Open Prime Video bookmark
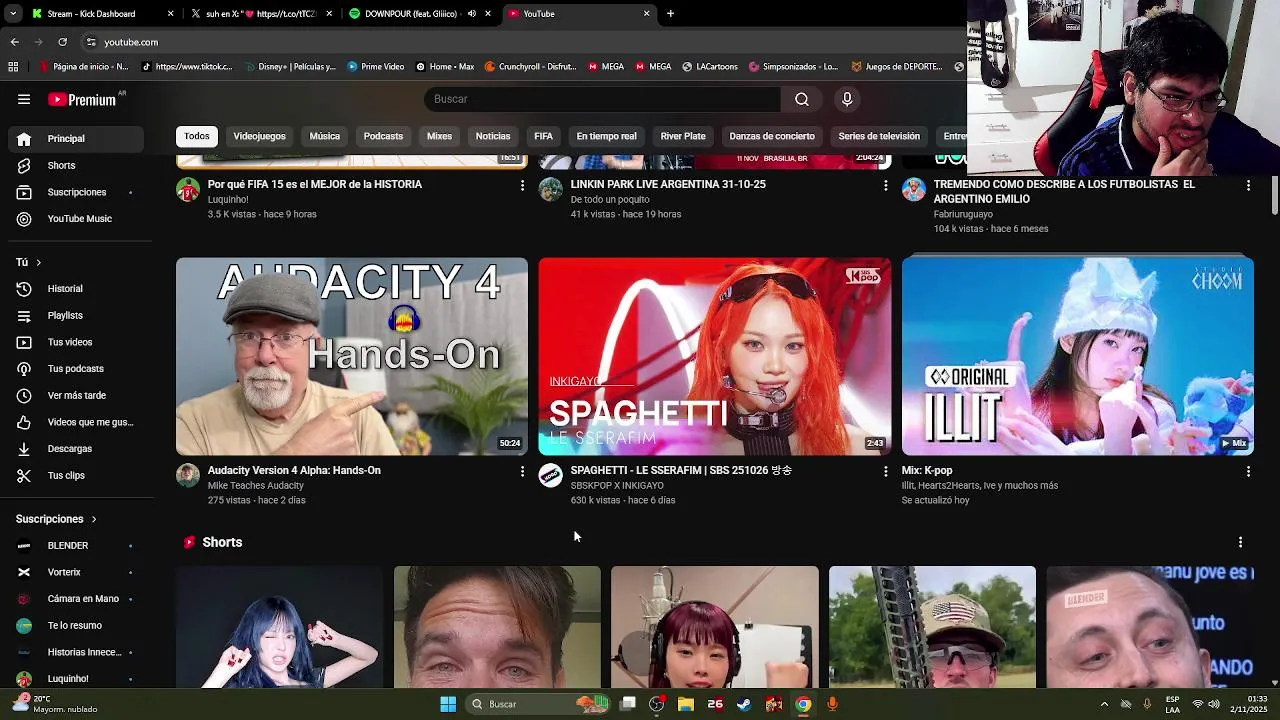This screenshot has height=720, width=1280. pos(375,67)
